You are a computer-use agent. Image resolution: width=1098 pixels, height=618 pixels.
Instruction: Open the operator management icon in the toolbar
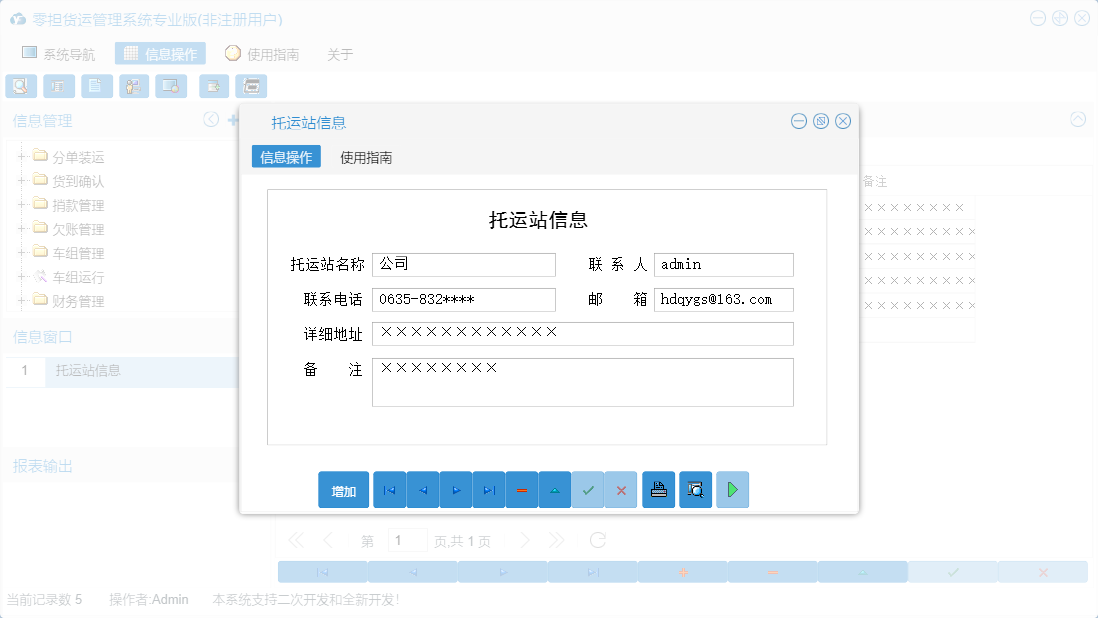click(x=133, y=86)
